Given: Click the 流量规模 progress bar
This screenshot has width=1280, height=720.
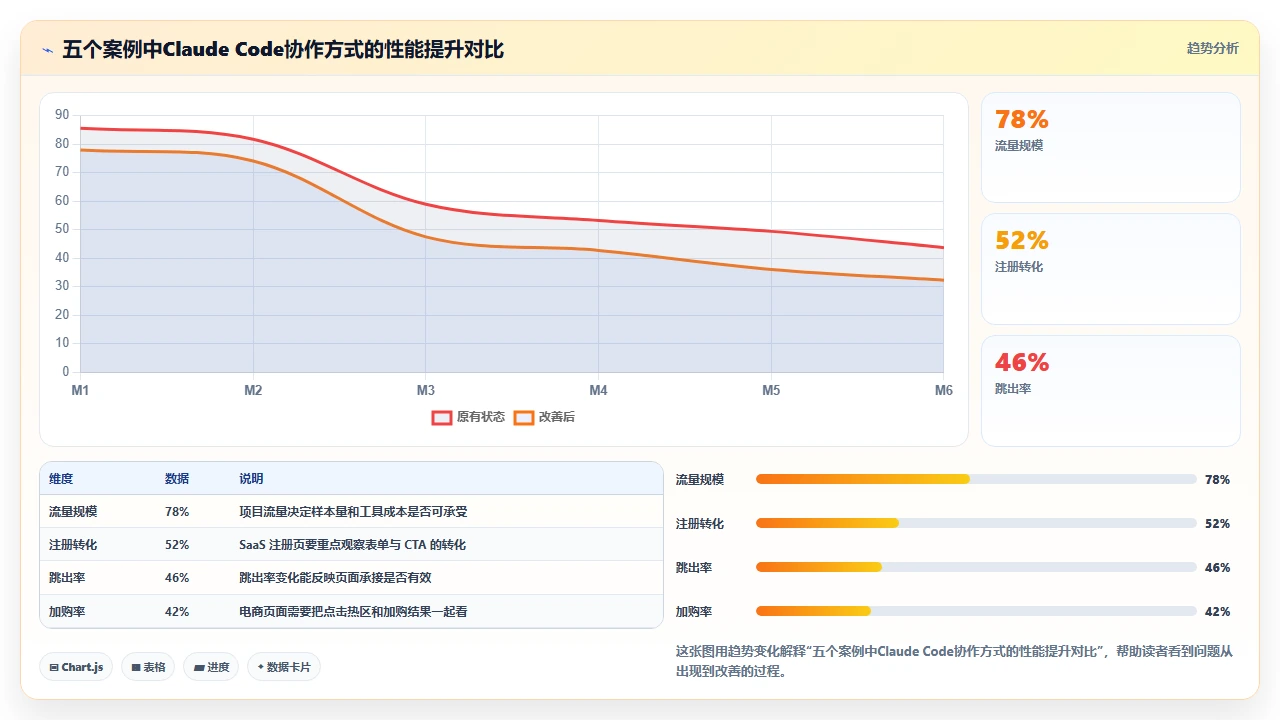Looking at the screenshot, I should [x=976, y=479].
